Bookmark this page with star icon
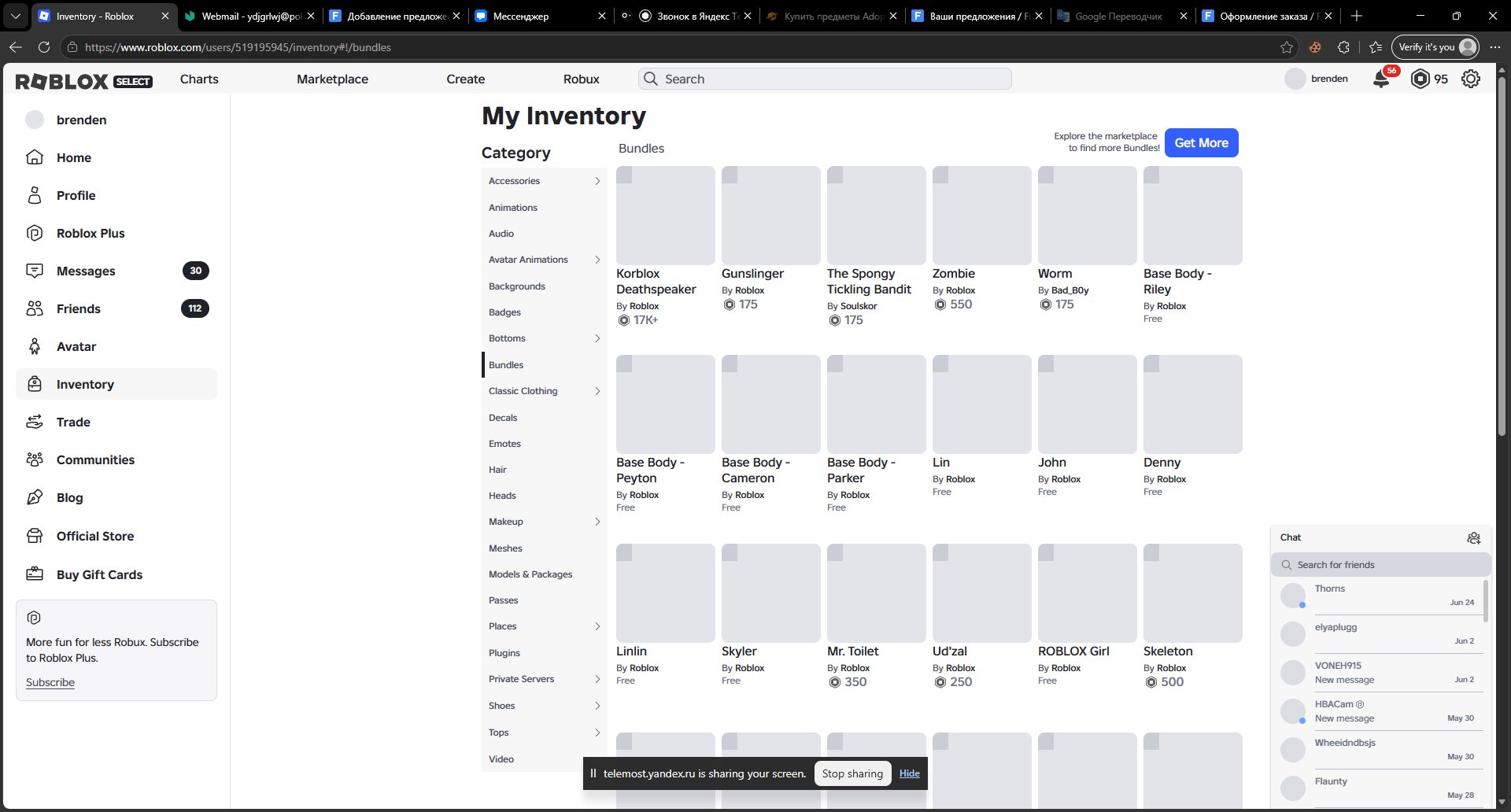Viewport: 1511px width, 812px height. coord(1287,47)
